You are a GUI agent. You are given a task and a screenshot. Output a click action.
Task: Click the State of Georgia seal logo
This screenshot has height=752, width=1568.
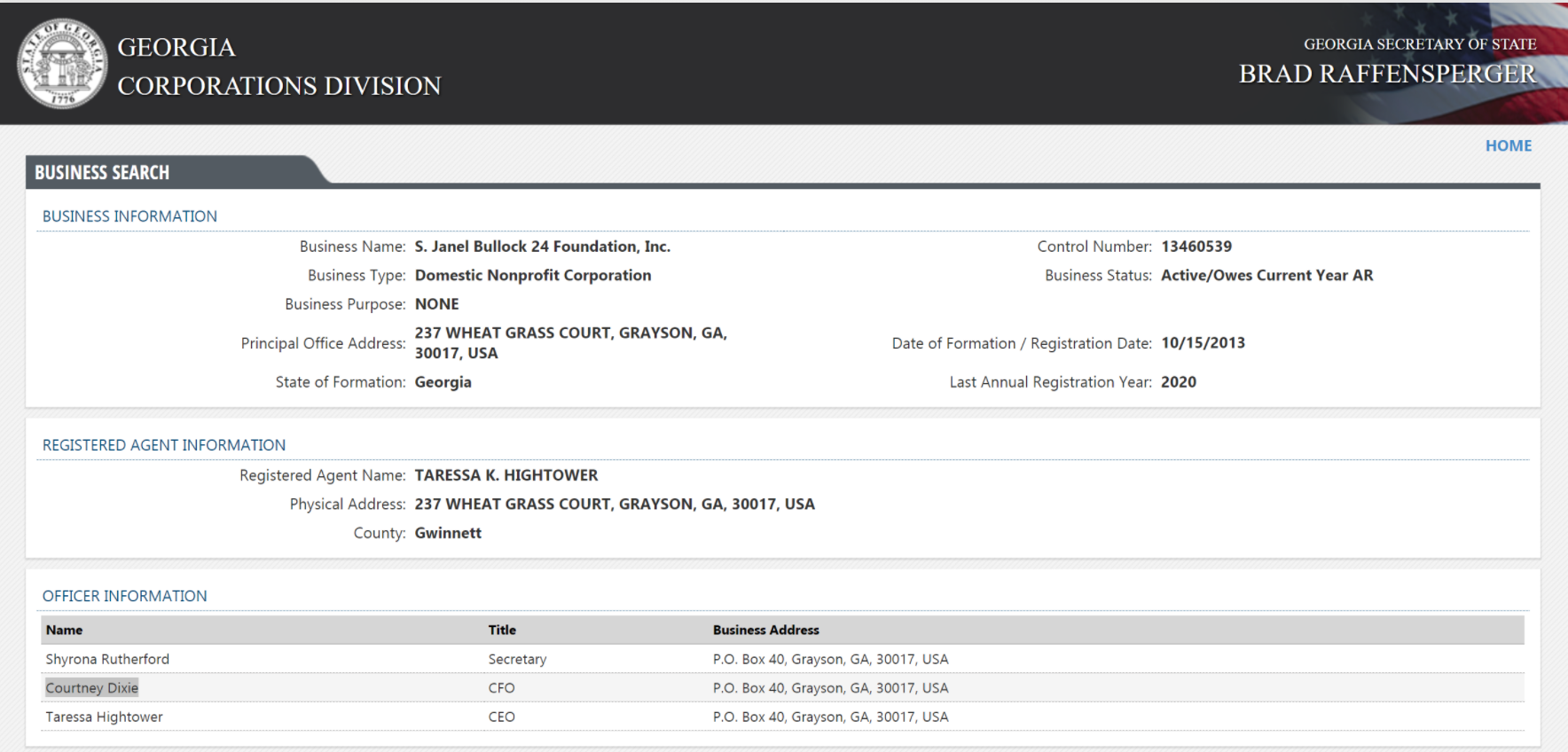(x=61, y=65)
